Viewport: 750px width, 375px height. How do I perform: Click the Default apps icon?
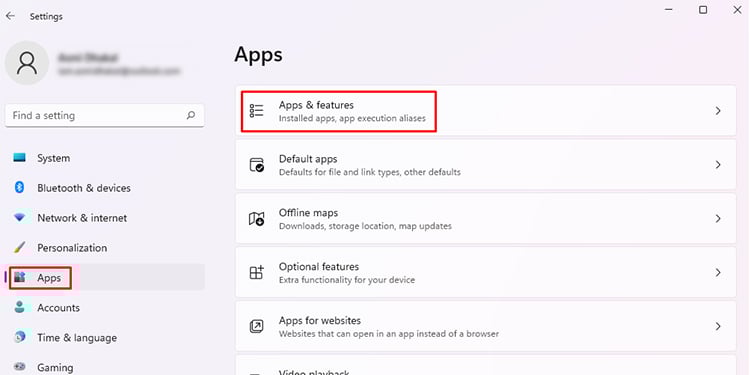point(256,165)
